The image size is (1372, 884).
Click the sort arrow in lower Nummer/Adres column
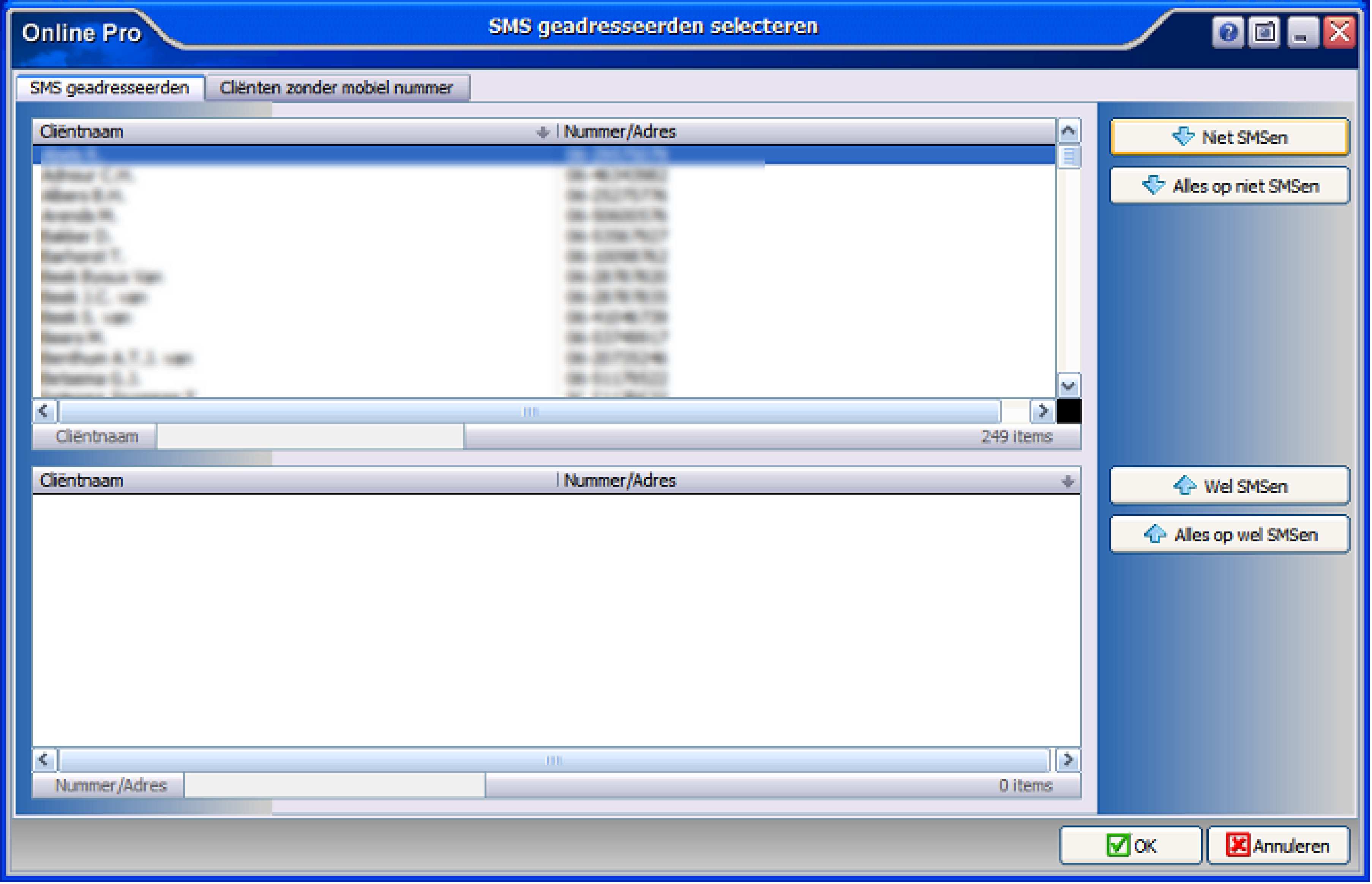(x=1067, y=481)
